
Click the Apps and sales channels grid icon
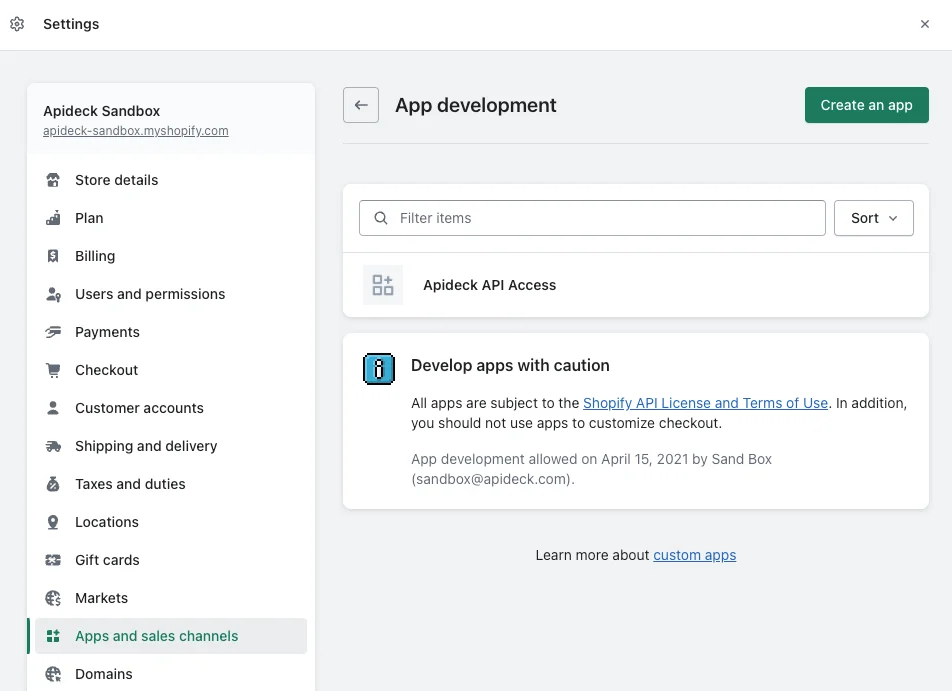coord(53,636)
